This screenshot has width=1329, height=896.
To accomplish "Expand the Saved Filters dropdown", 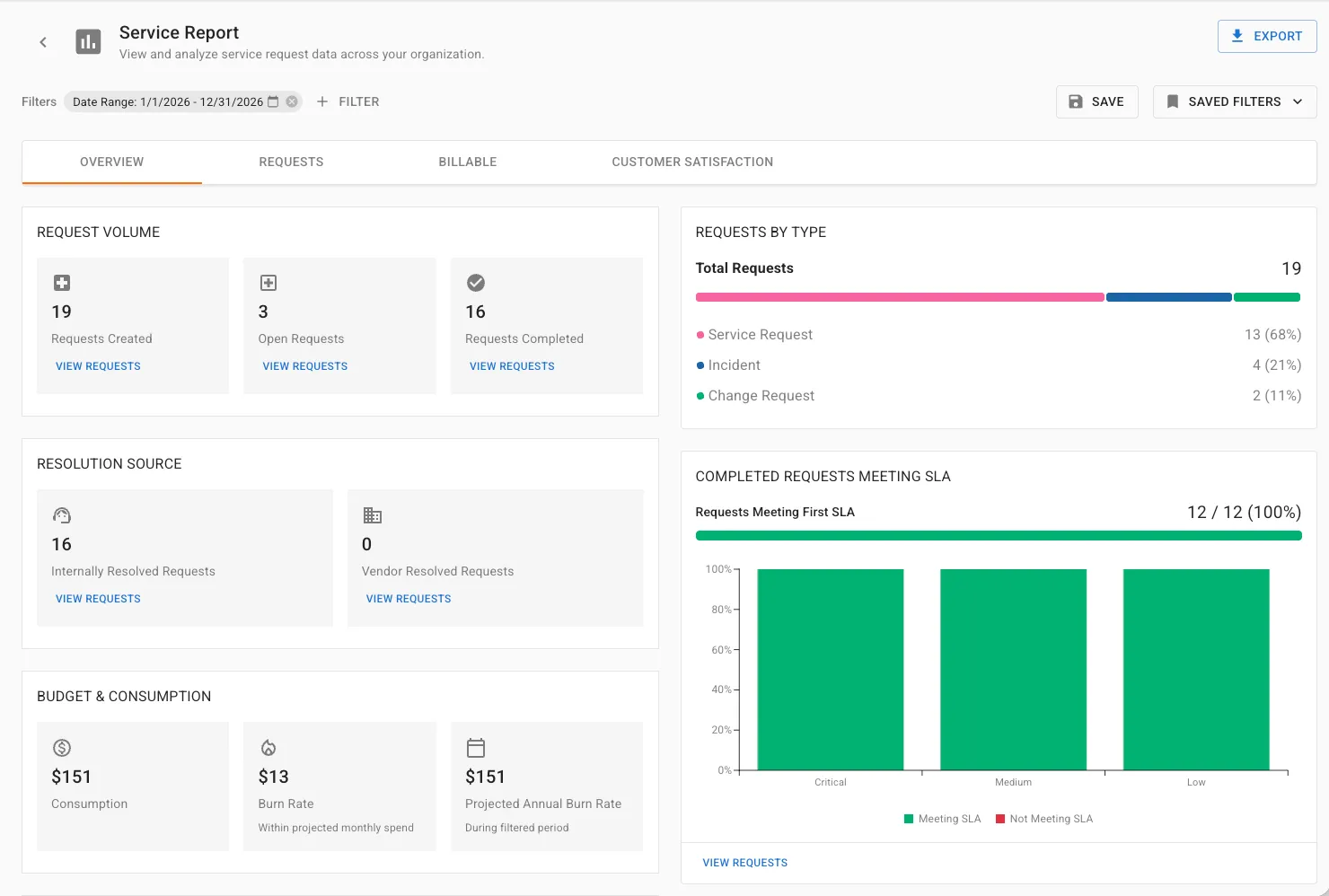I will point(1235,101).
